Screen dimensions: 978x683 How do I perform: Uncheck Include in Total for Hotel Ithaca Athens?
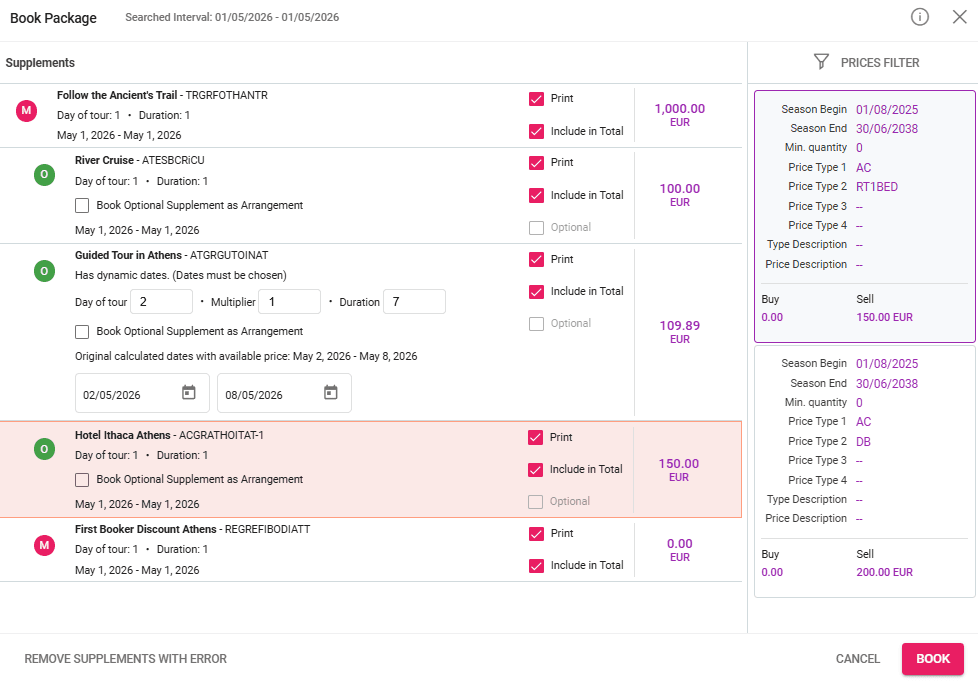tap(537, 470)
